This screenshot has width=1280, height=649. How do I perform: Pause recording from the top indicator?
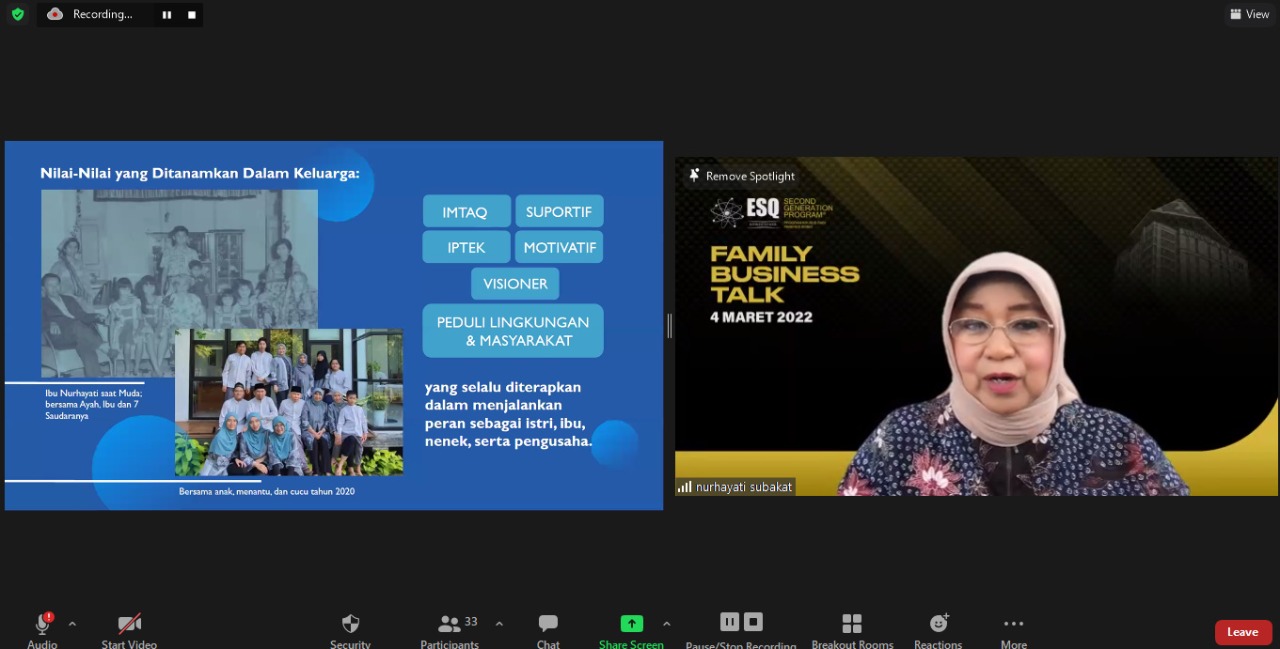167,15
